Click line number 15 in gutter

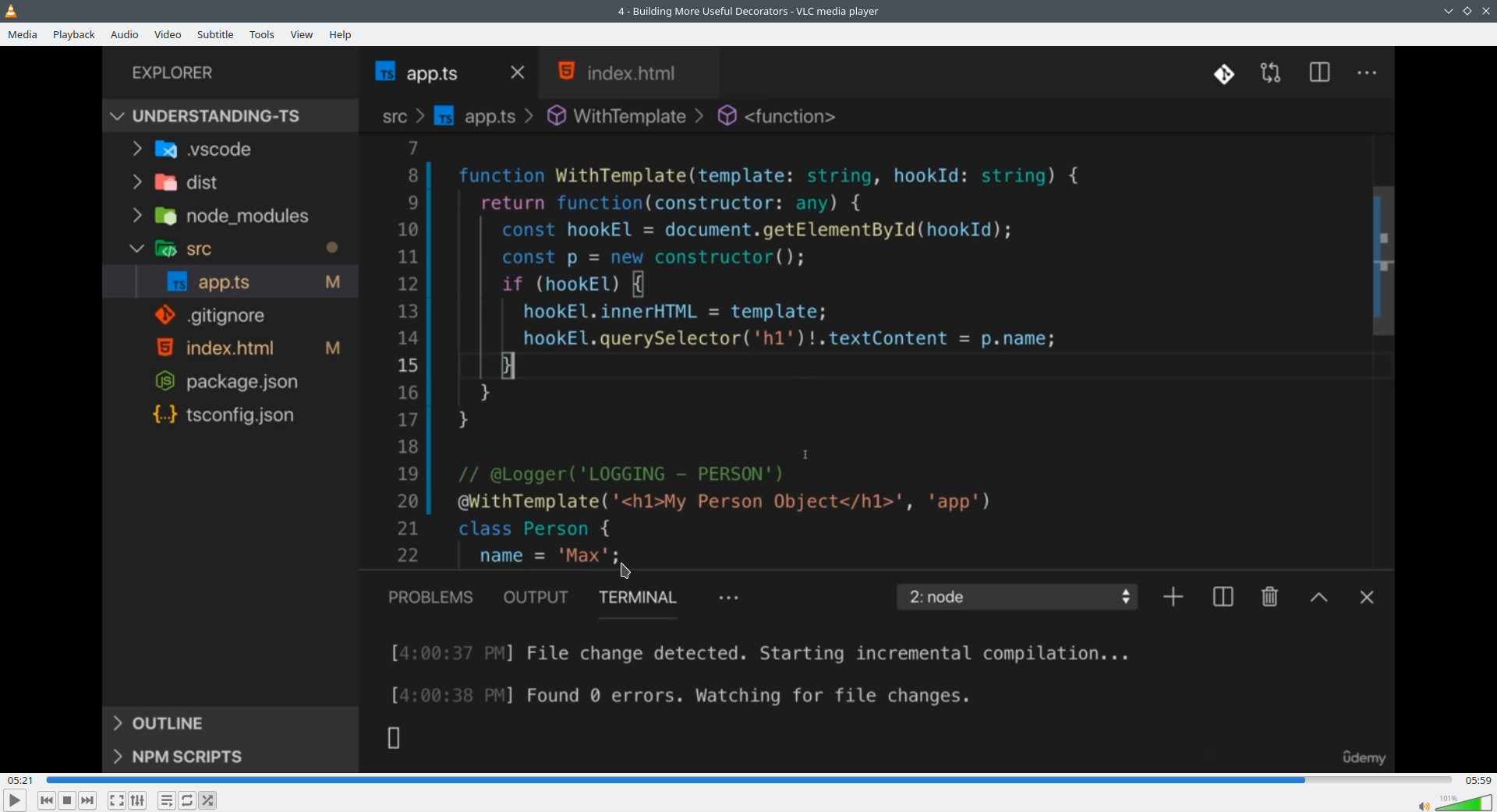408,365
